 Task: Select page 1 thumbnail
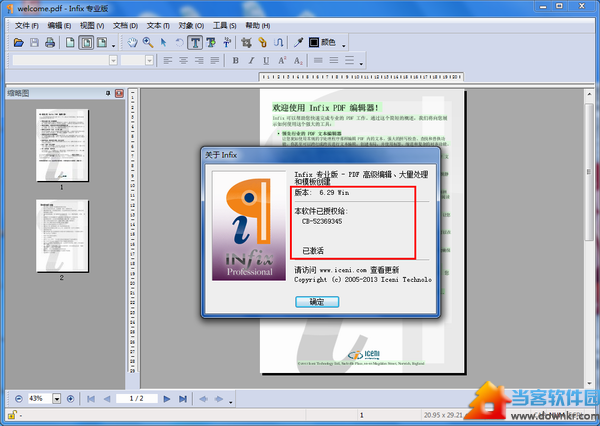point(62,145)
